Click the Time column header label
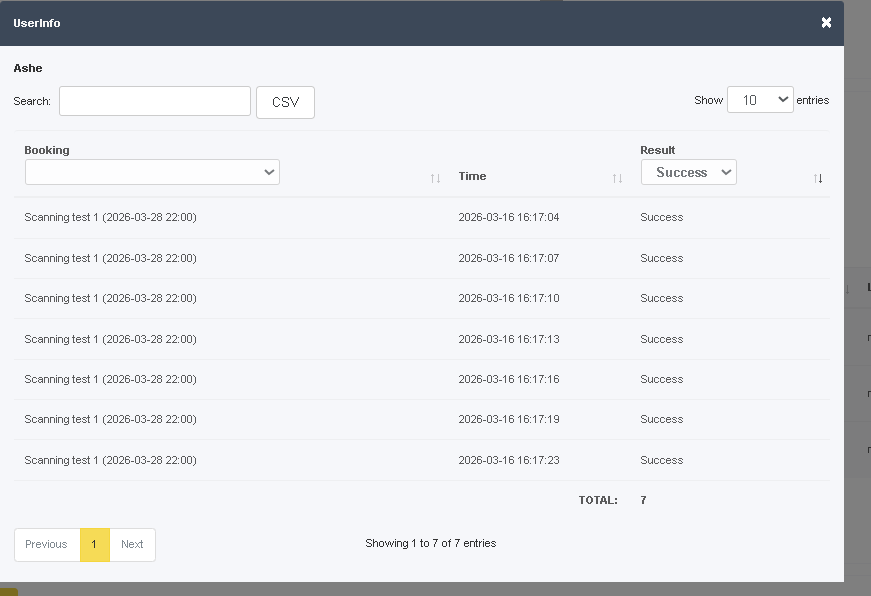This screenshot has height=596, width=871. pyautogui.click(x=472, y=176)
